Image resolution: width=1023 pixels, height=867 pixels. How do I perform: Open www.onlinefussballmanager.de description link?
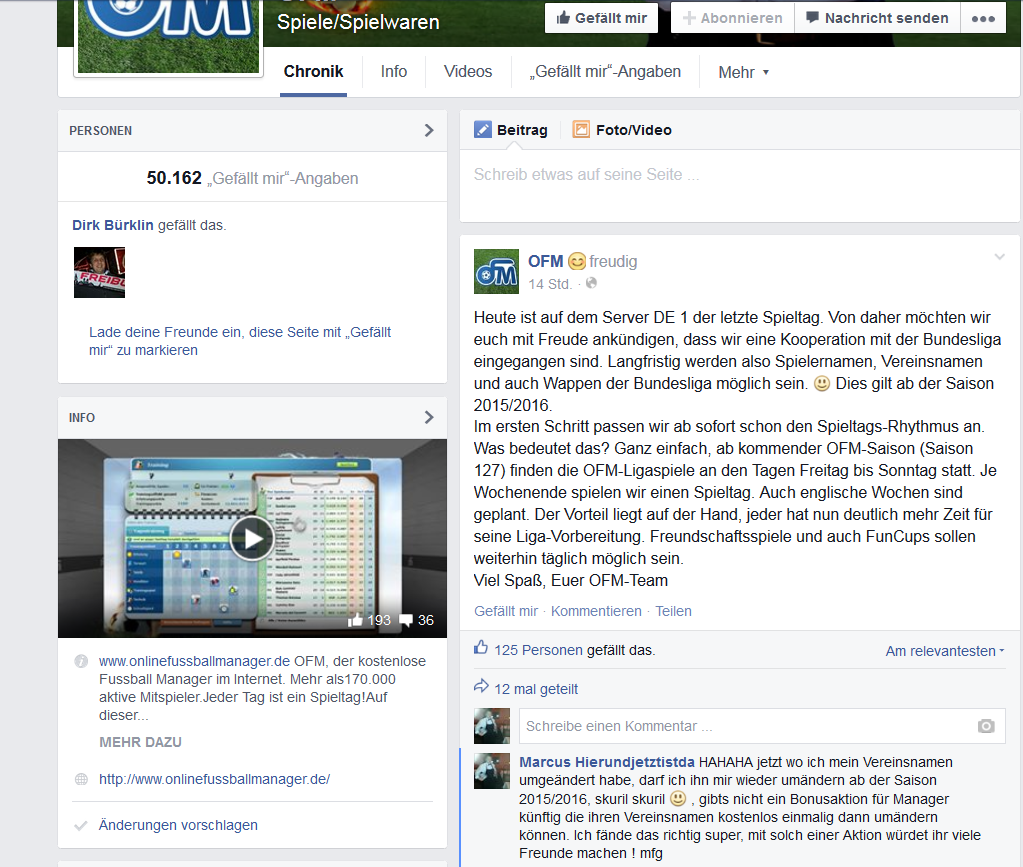[x=194, y=661]
